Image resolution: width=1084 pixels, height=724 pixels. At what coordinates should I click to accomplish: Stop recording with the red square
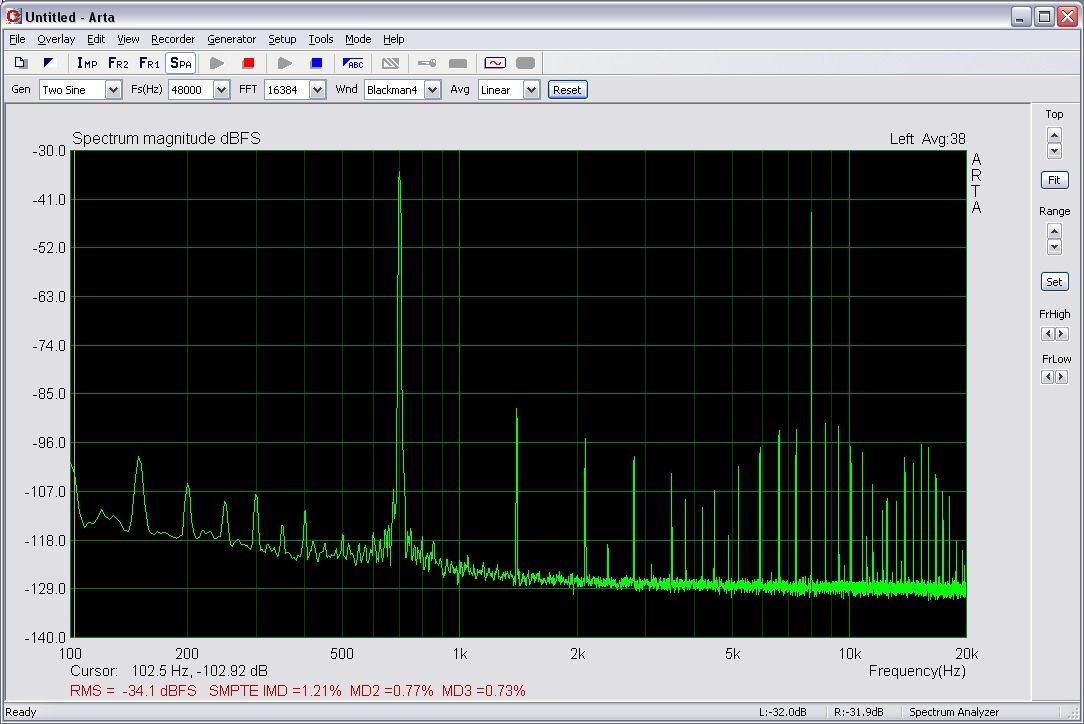248,63
